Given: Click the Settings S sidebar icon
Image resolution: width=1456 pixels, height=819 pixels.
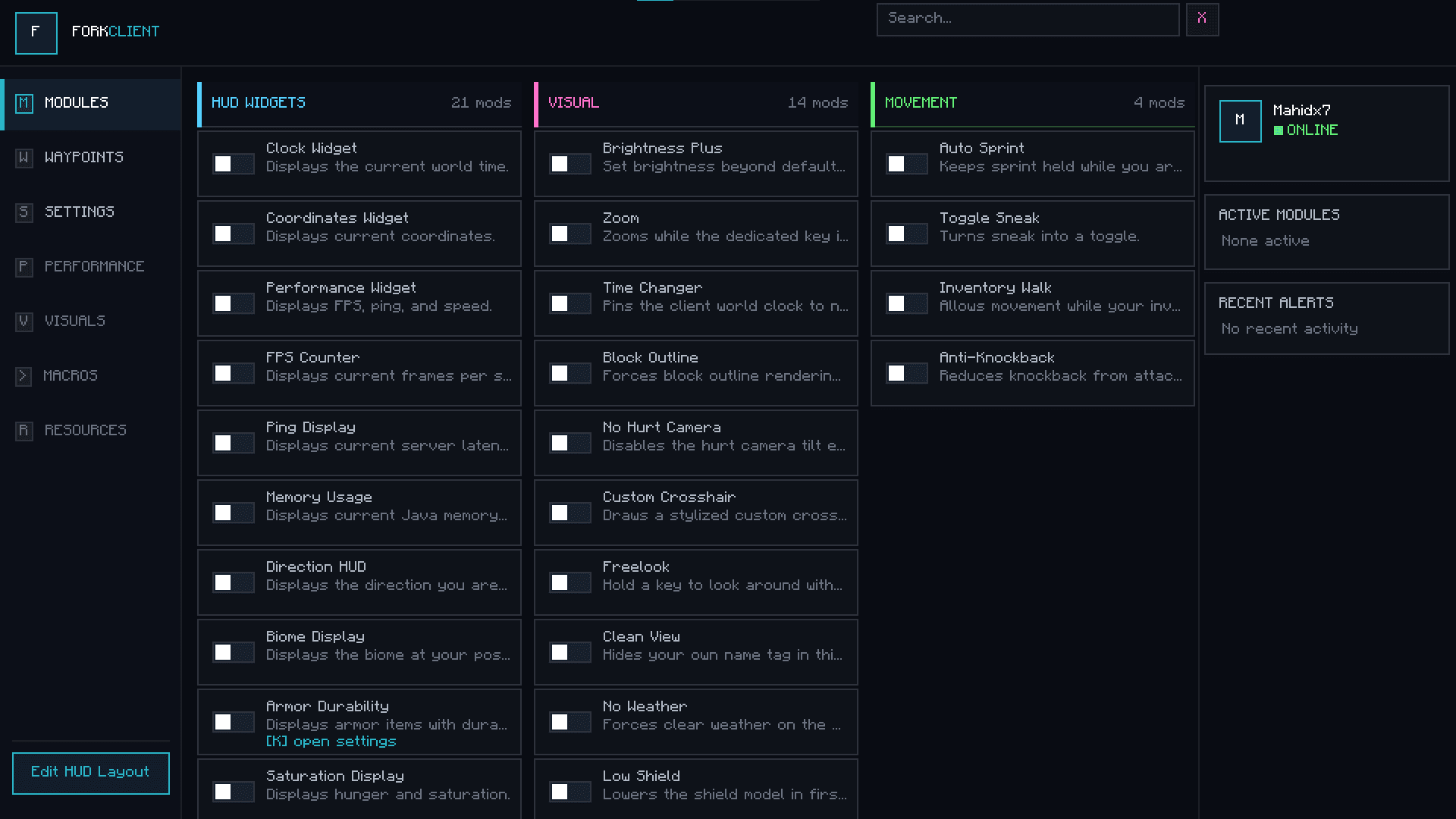Looking at the screenshot, I should tap(24, 212).
